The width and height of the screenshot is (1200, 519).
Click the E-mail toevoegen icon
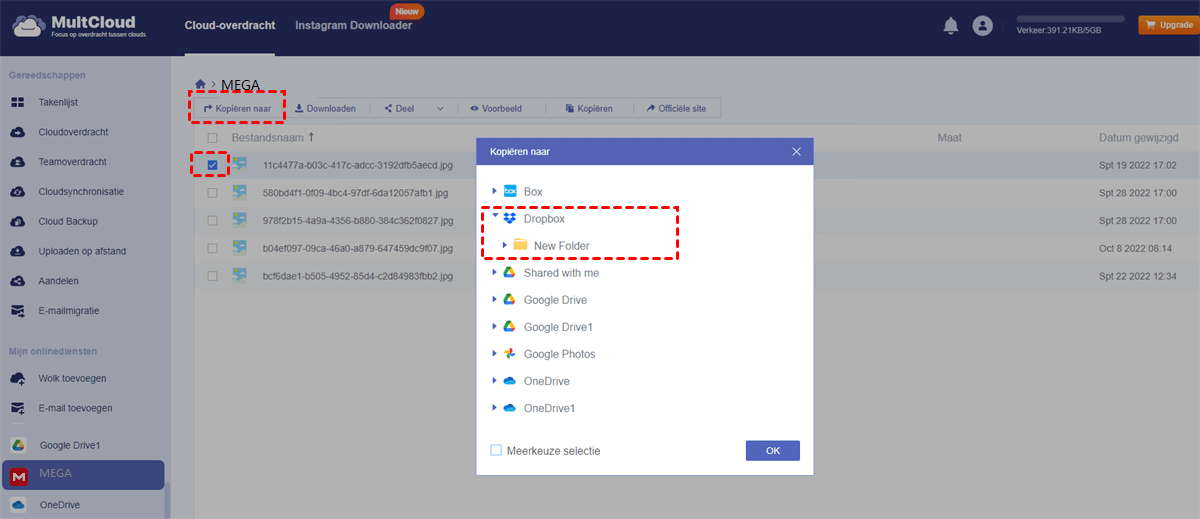(18, 408)
